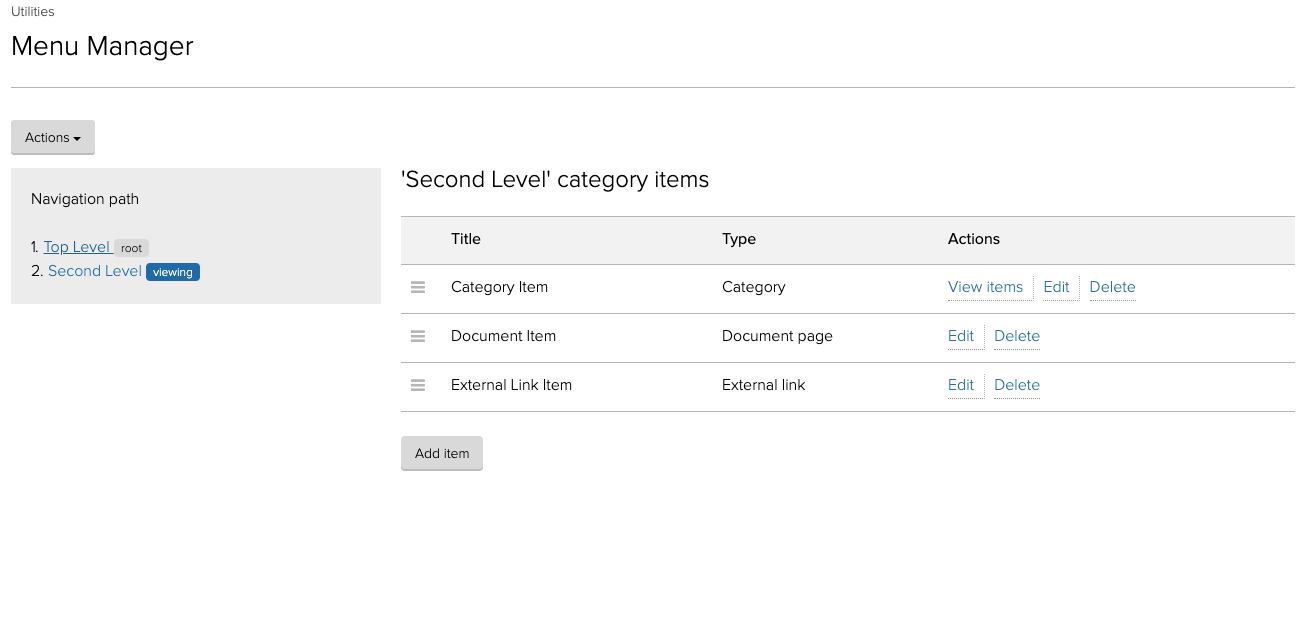
Task: Click the root badge beside Top Level
Action: [131, 248]
